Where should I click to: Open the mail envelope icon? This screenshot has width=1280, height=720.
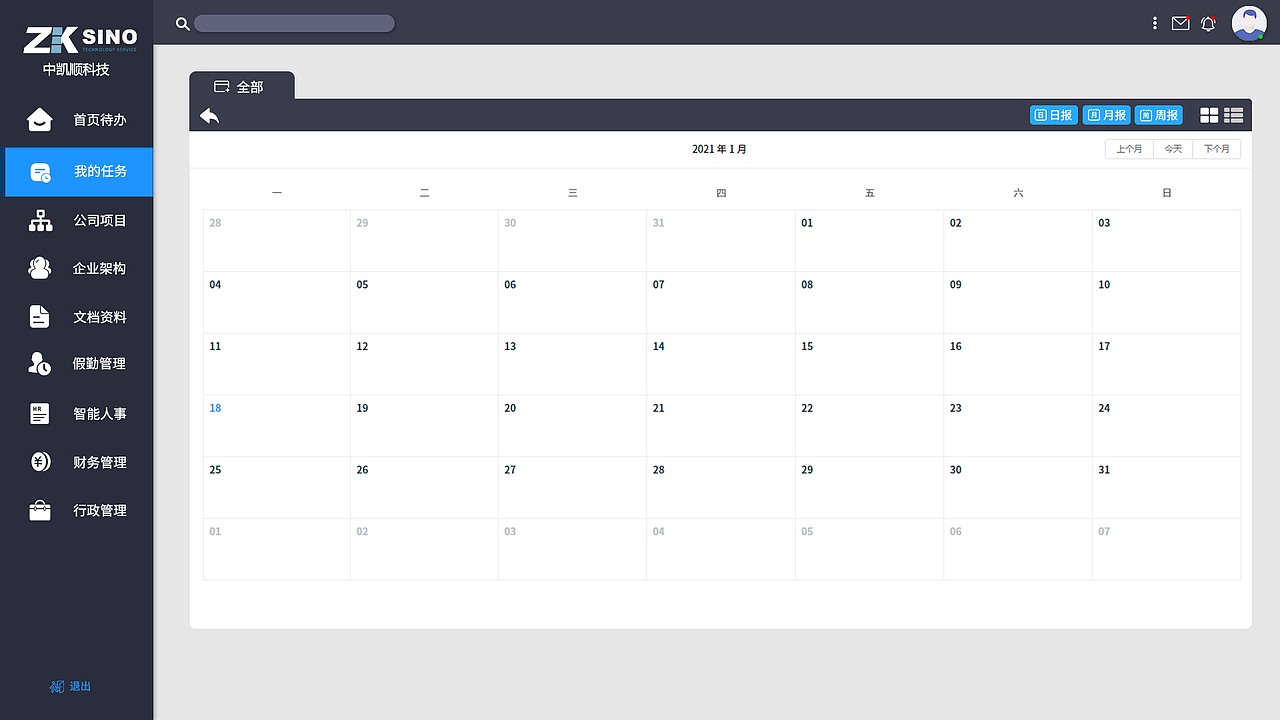[1181, 23]
